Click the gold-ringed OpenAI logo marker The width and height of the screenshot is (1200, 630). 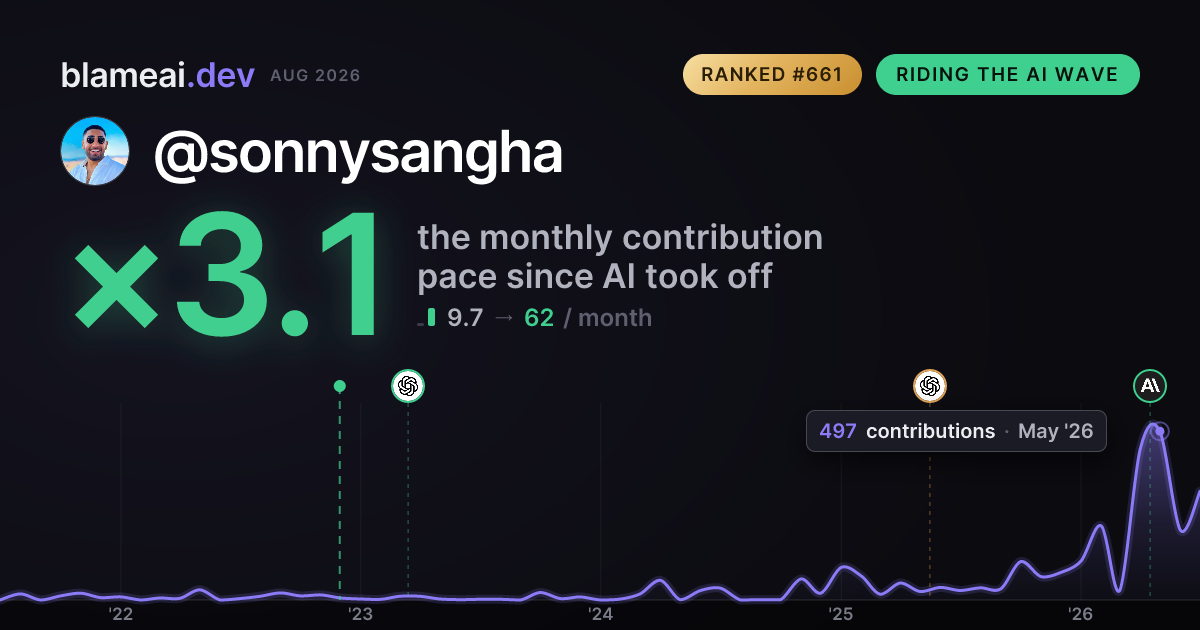[930, 386]
